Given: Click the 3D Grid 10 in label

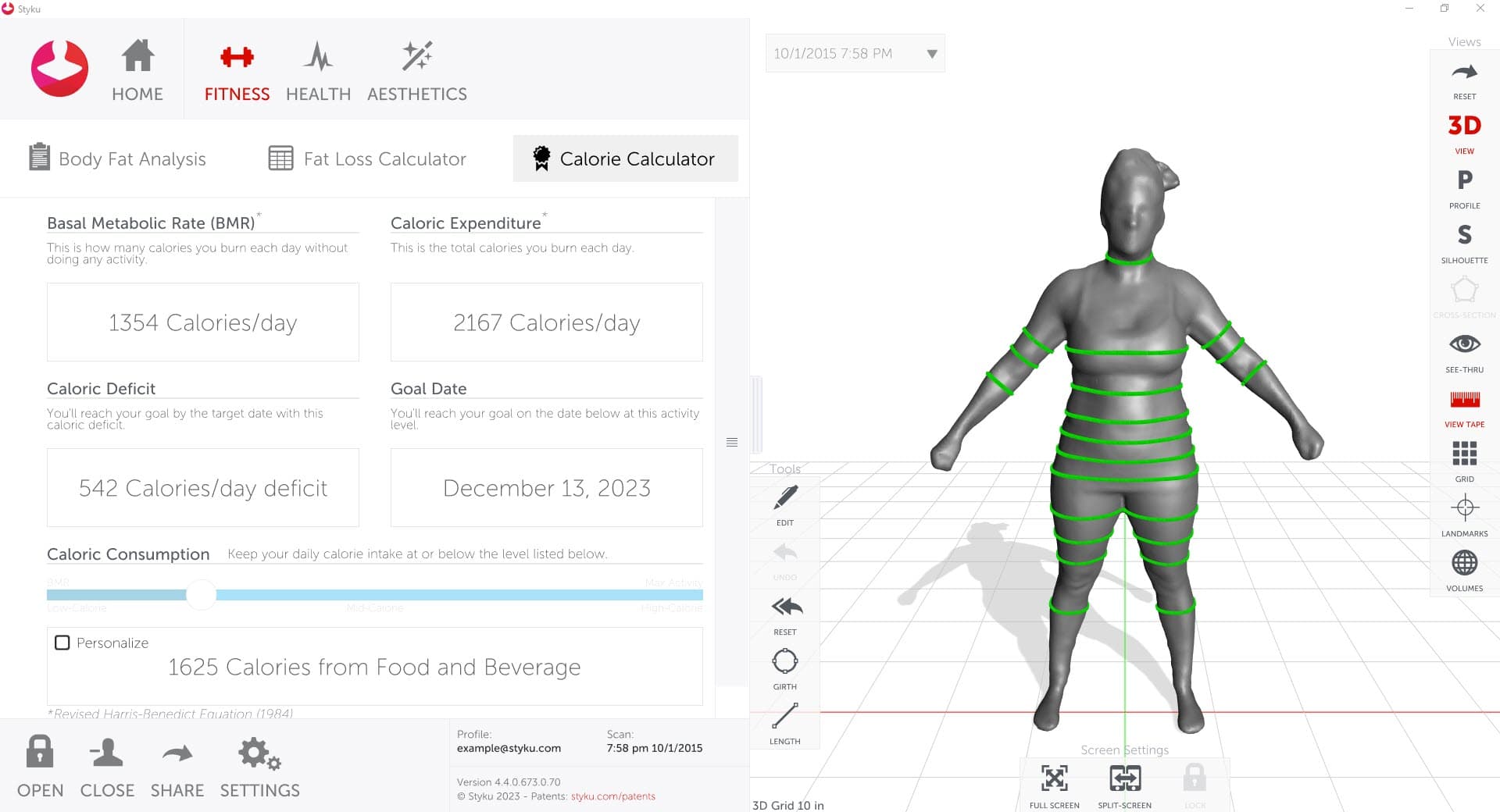Looking at the screenshot, I should 788,805.
